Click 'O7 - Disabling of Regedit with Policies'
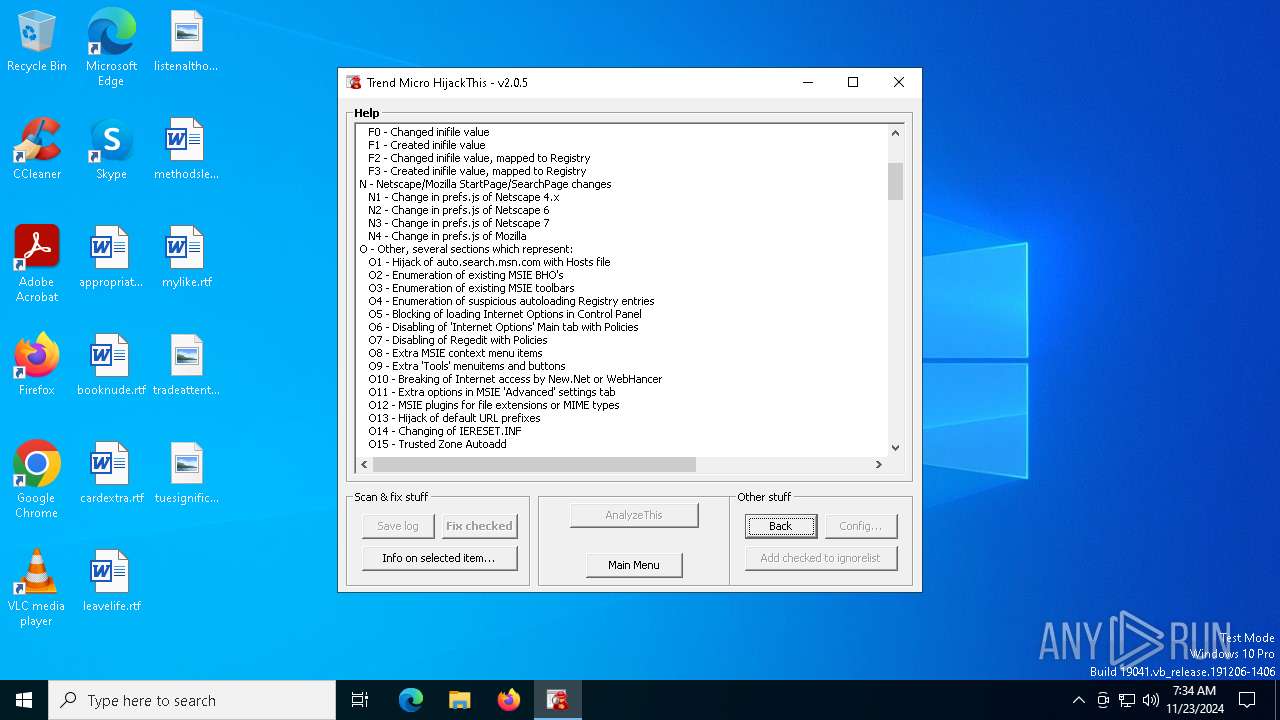Viewport: 1280px width, 720px height. (x=457, y=340)
